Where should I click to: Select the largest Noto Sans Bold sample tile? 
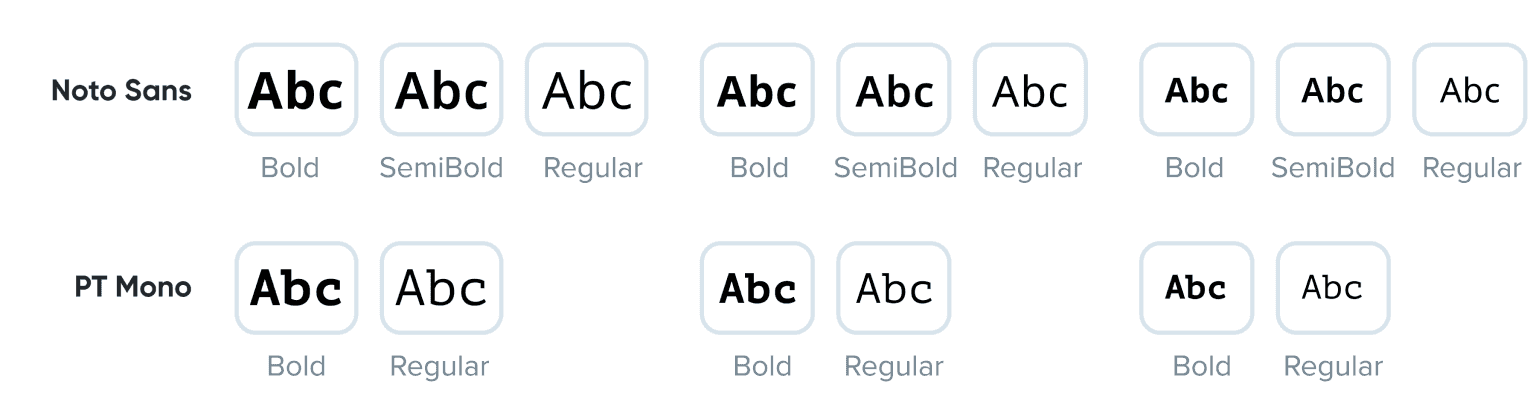click(x=296, y=90)
